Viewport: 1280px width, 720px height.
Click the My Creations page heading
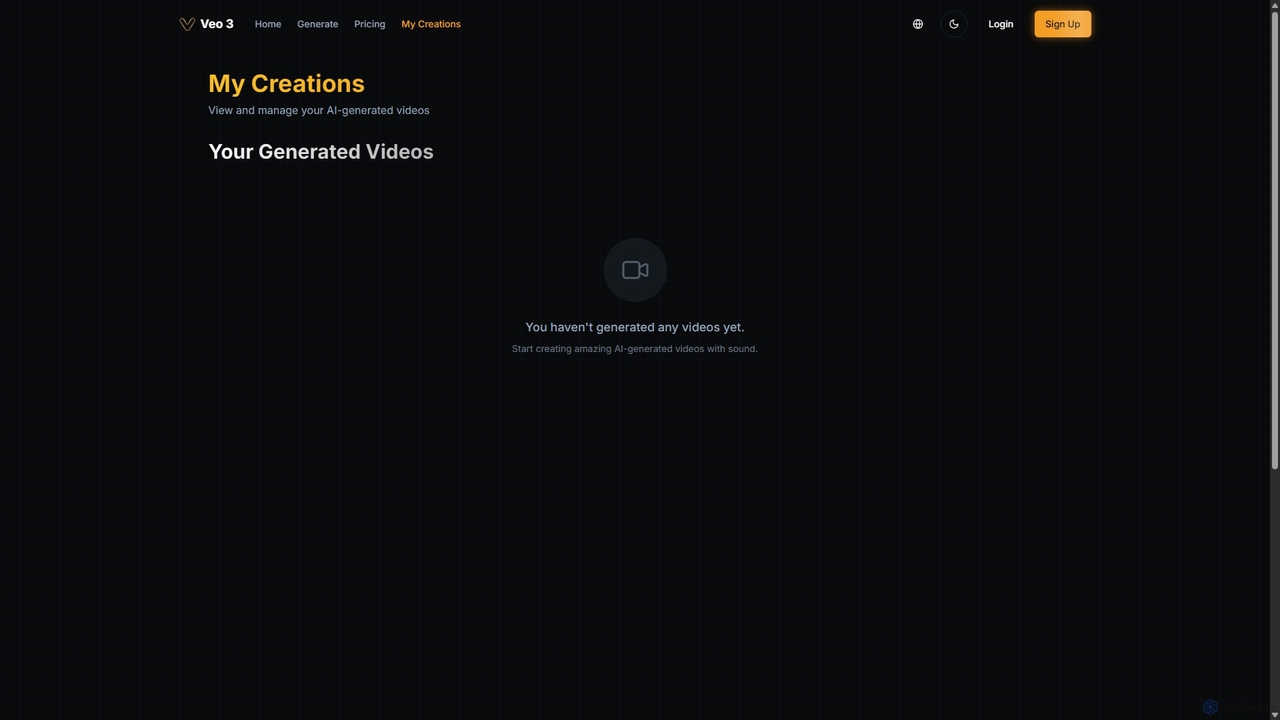(x=286, y=83)
